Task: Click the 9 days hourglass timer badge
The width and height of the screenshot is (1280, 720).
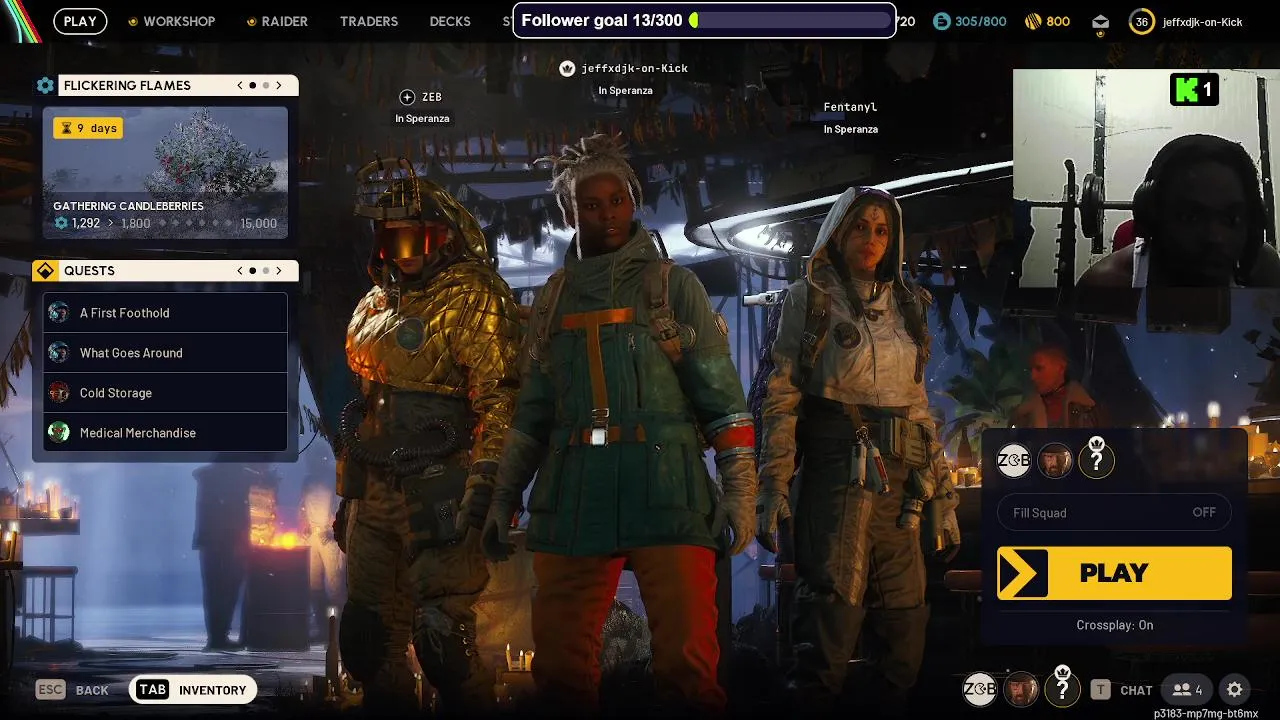Action: (x=88, y=128)
